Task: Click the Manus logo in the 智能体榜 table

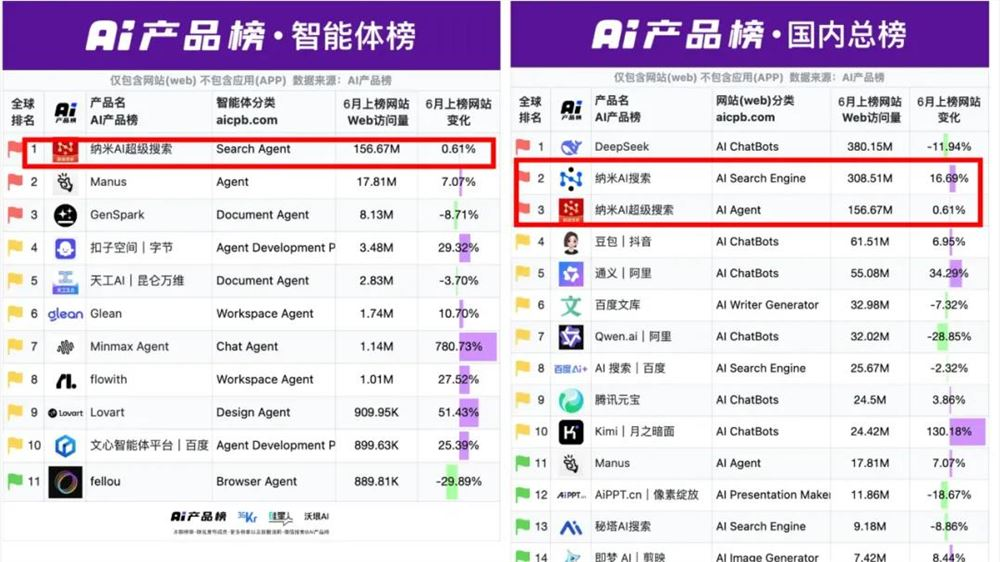Action: point(65,182)
